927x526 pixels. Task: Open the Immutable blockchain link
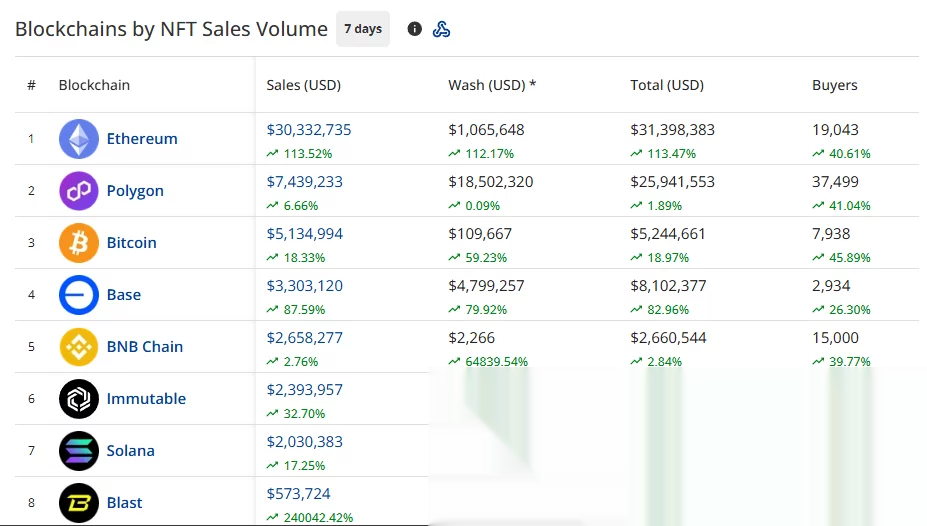[x=146, y=399]
